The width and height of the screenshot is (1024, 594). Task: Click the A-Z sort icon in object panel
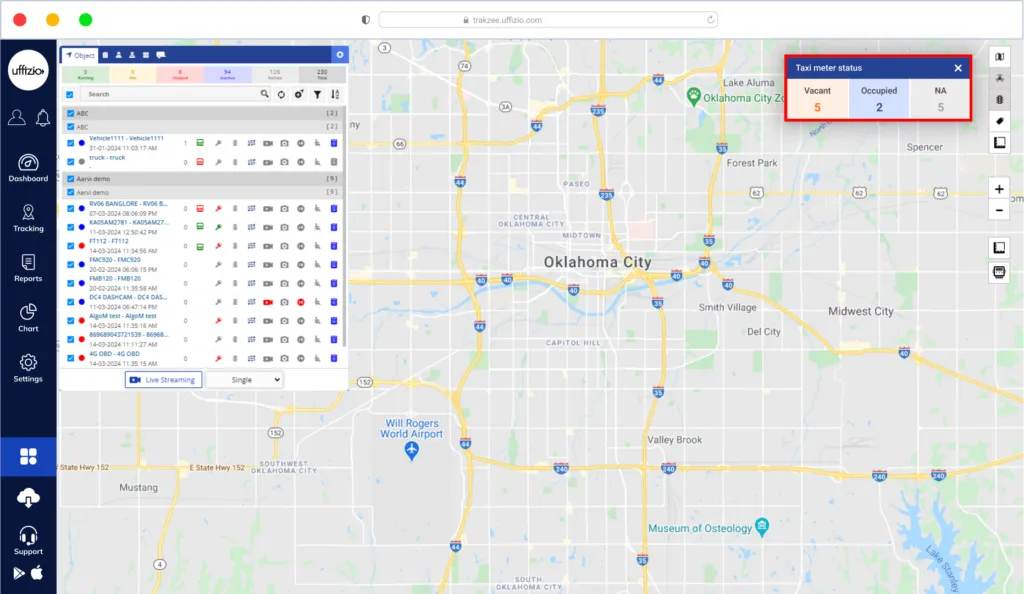[335, 94]
